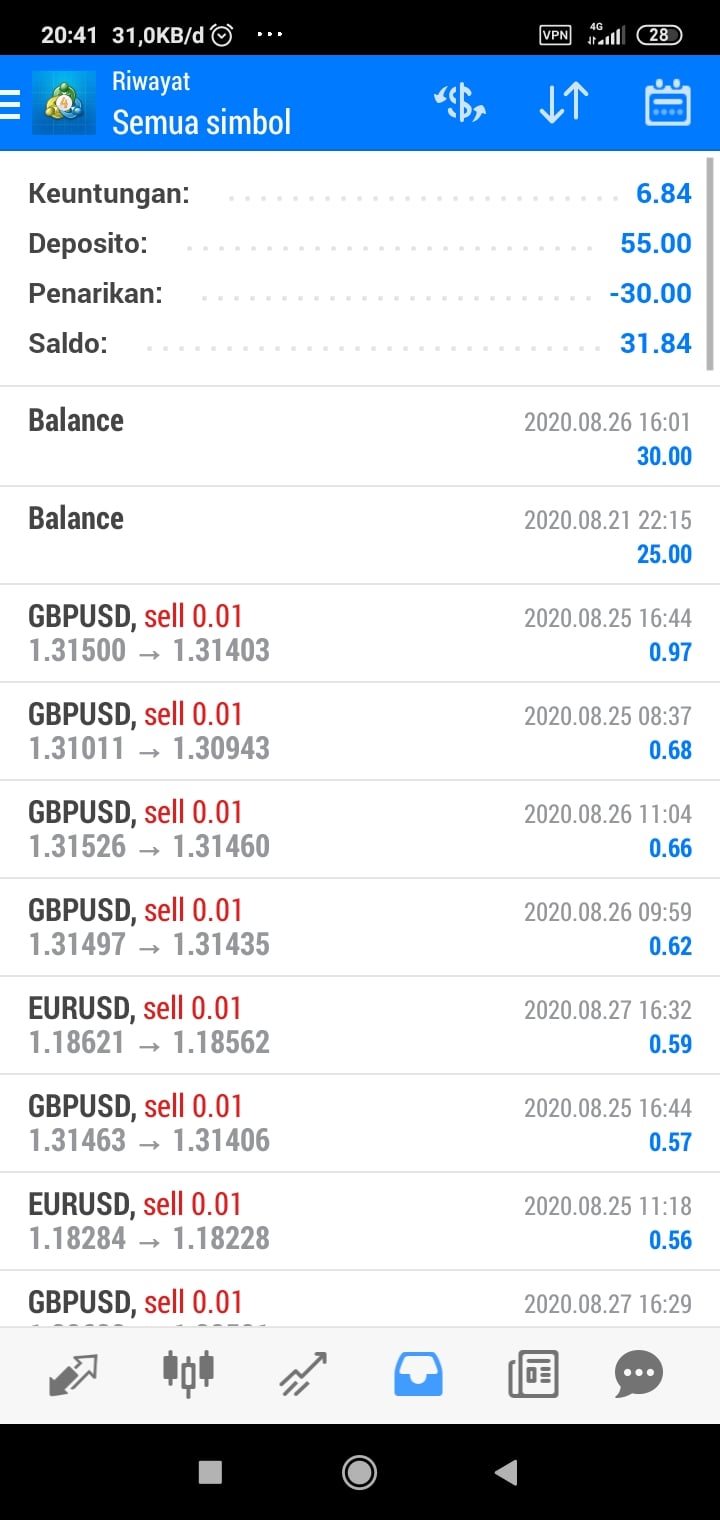Select the 30.00 Balance entry
Image resolution: width=720 pixels, height=1520 pixels.
(x=360, y=437)
